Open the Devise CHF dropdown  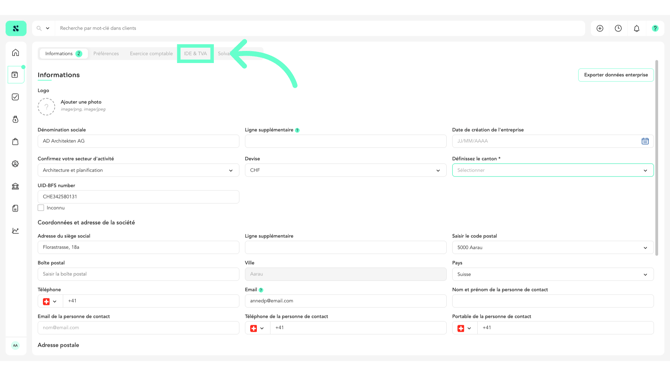[x=345, y=170]
